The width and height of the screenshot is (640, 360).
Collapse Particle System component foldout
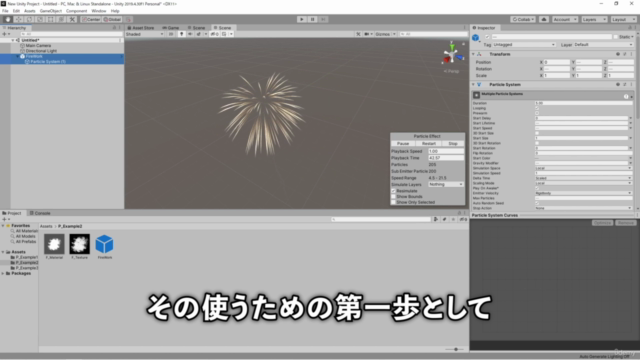[x=473, y=84]
